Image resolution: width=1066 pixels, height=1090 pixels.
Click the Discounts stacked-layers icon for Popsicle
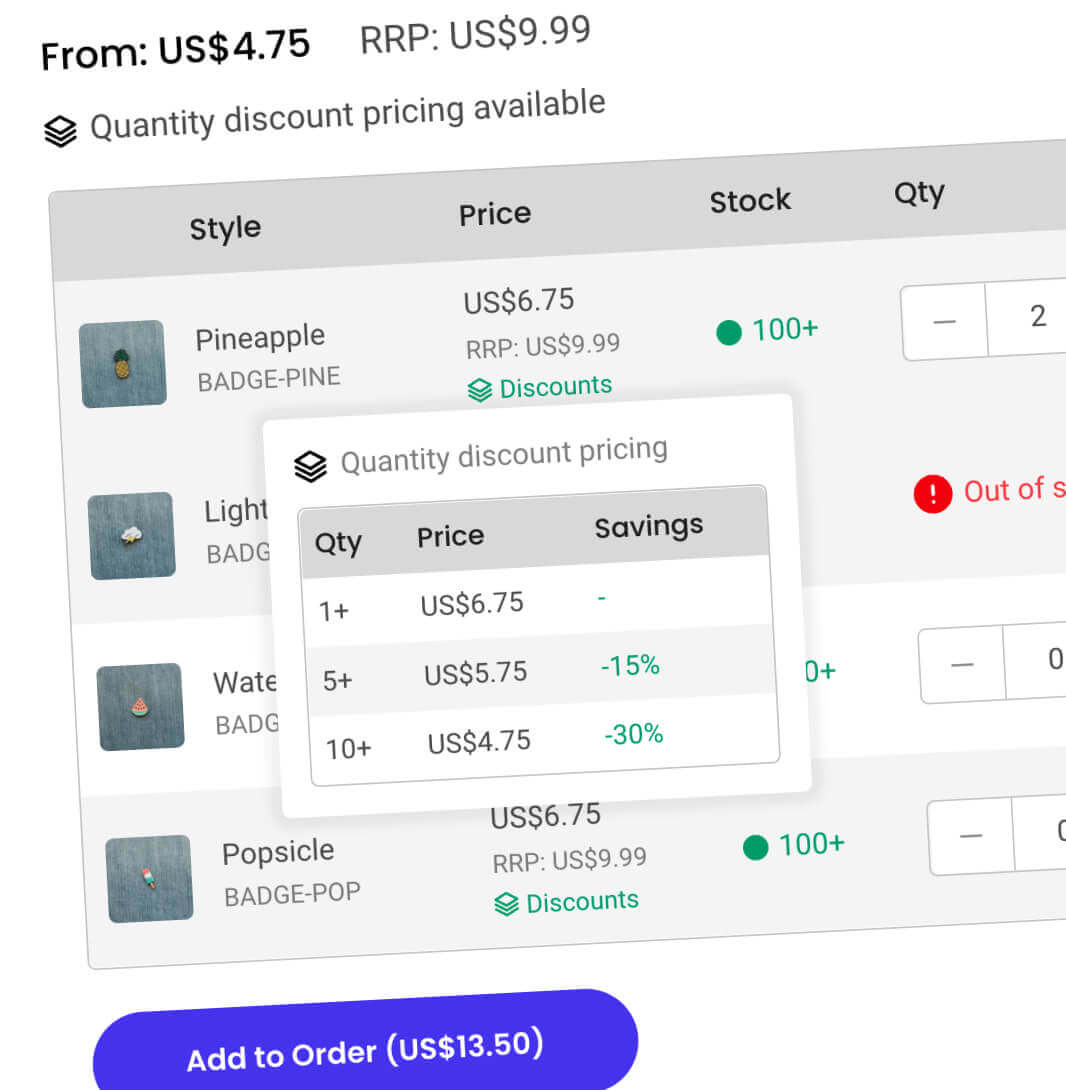506,902
